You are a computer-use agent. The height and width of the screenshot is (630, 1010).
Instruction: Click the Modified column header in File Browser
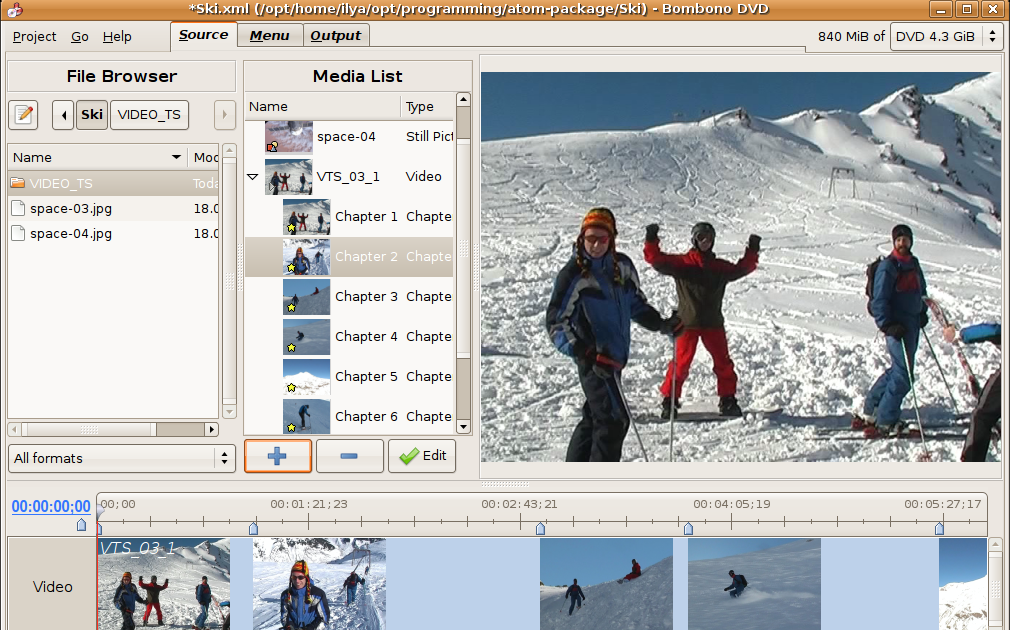204,157
